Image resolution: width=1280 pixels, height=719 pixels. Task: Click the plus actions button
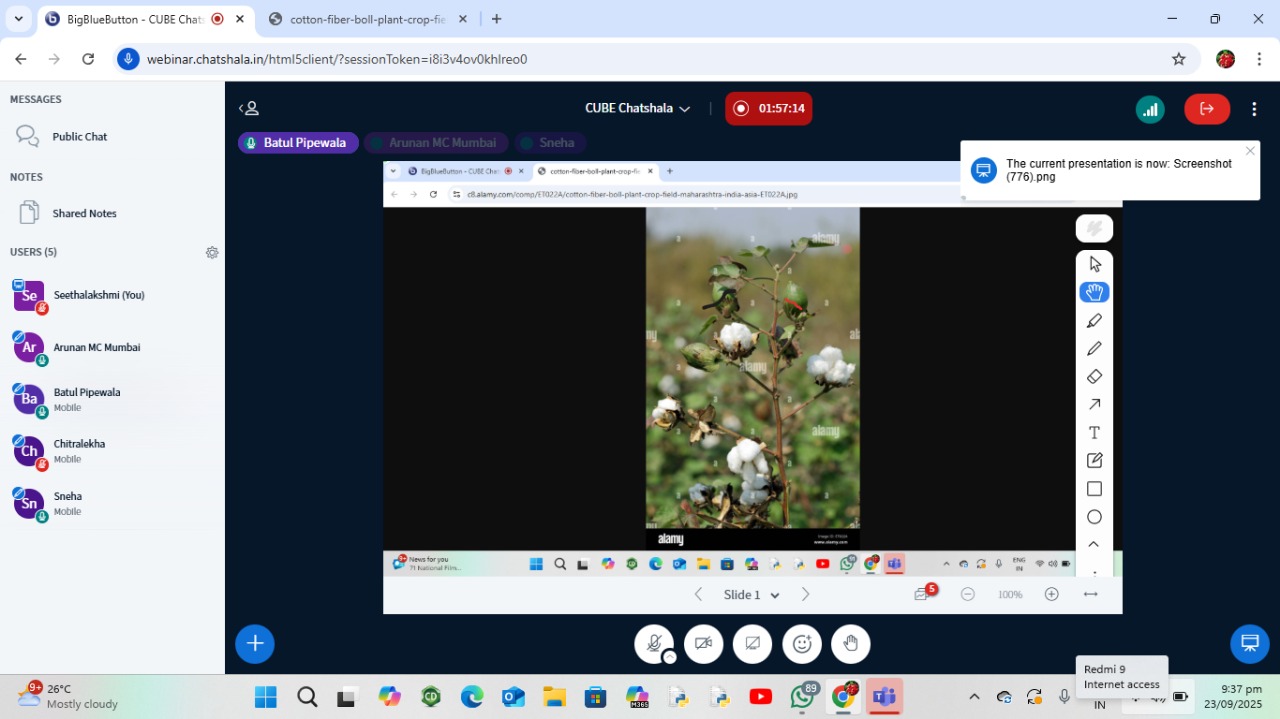click(x=255, y=644)
